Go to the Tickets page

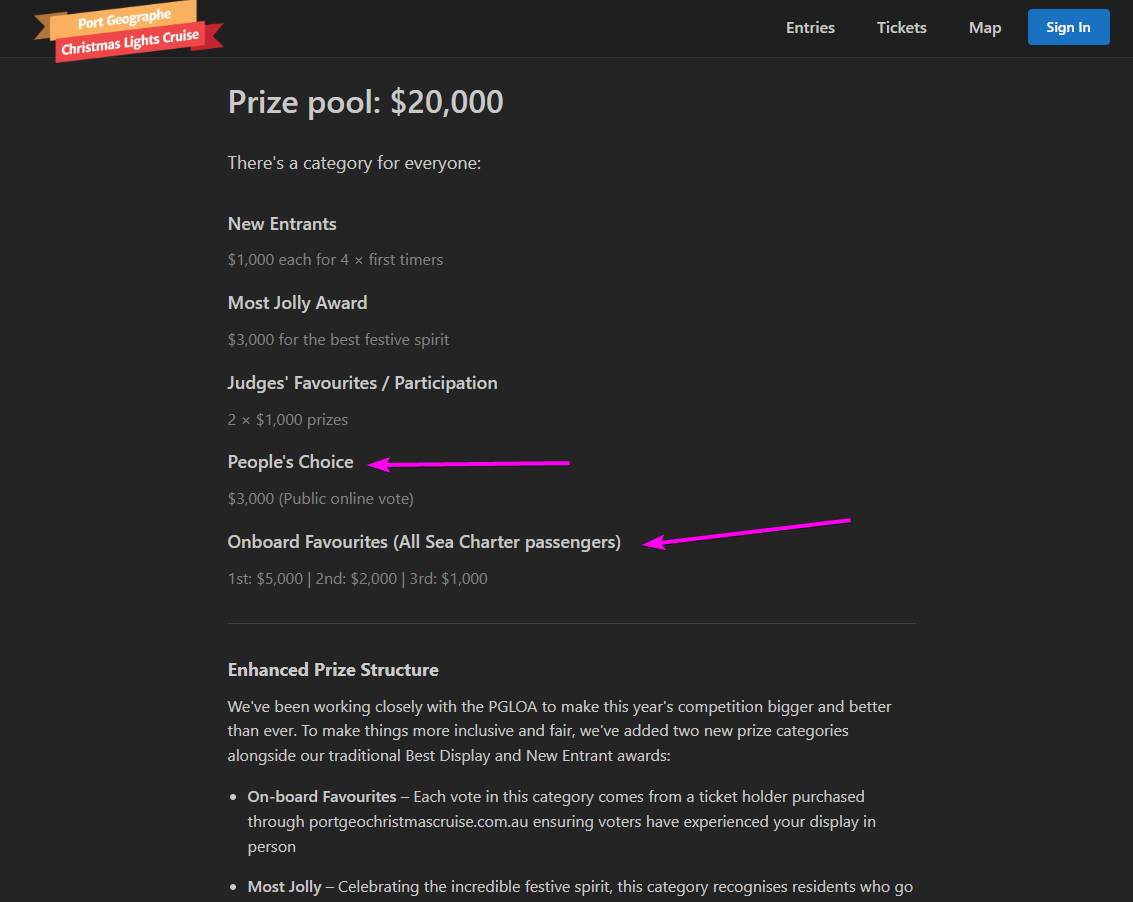click(901, 28)
